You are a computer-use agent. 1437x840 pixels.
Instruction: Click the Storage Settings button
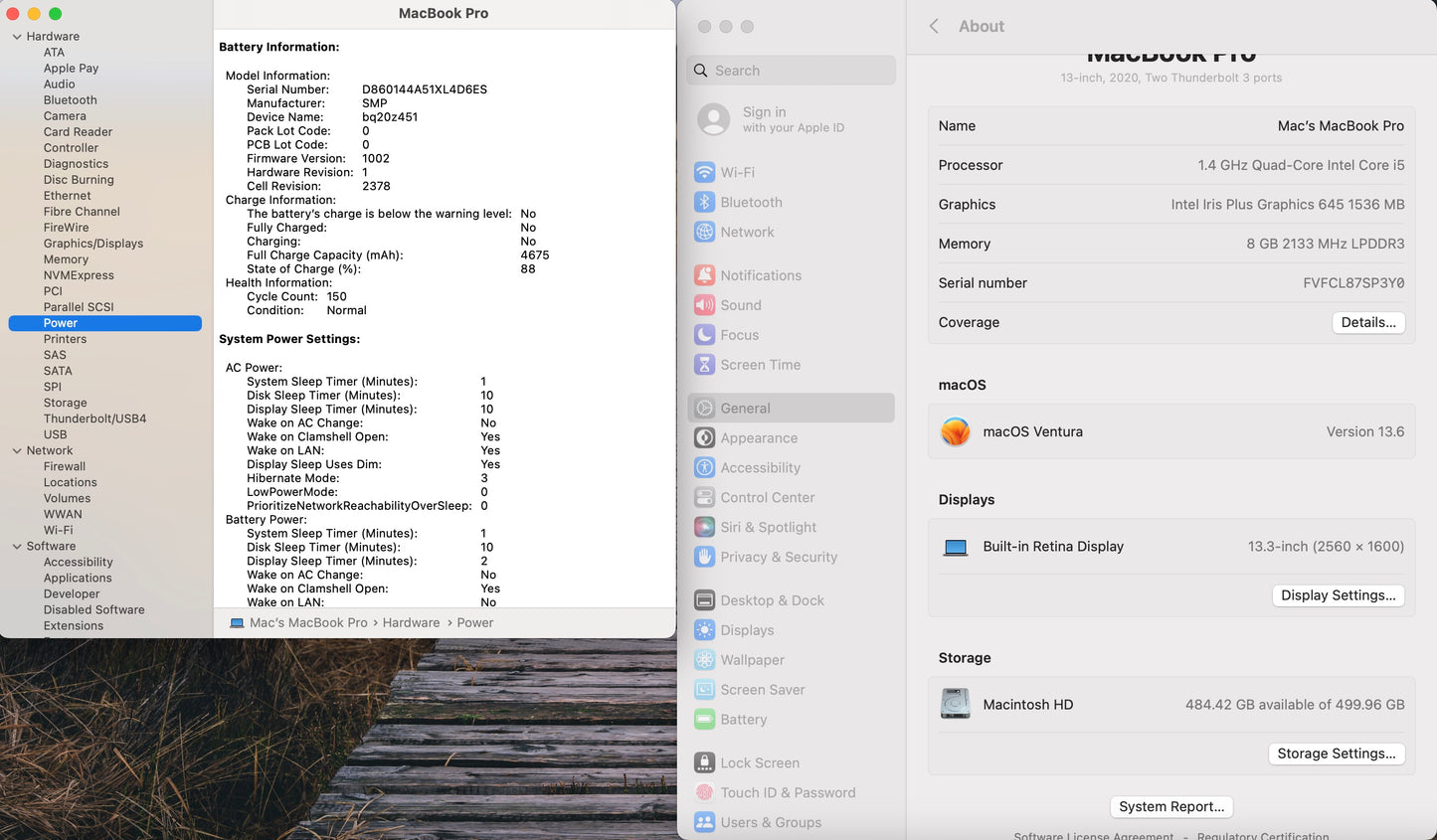pyautogui.click(x=1336, y=754)
